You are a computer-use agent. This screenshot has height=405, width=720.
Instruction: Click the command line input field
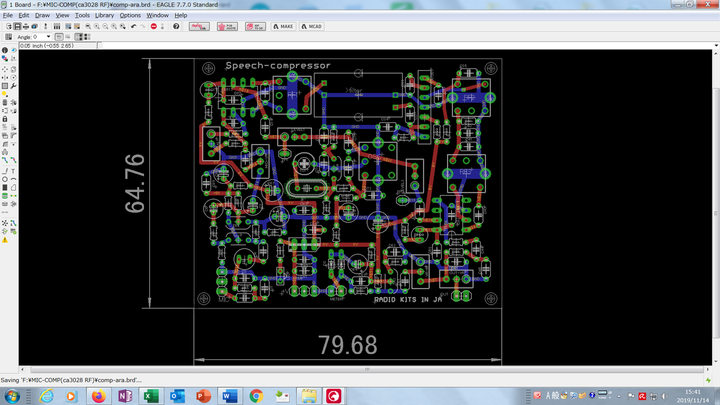pyautogui.click(x=400, y=45)
